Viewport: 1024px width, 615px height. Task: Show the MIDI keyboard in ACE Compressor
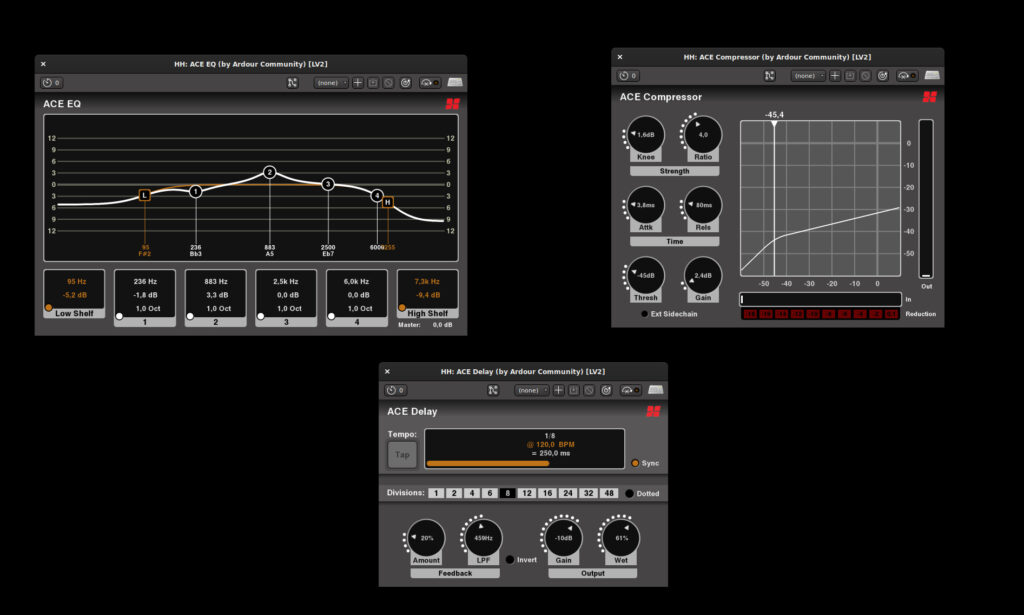(932, 76)
